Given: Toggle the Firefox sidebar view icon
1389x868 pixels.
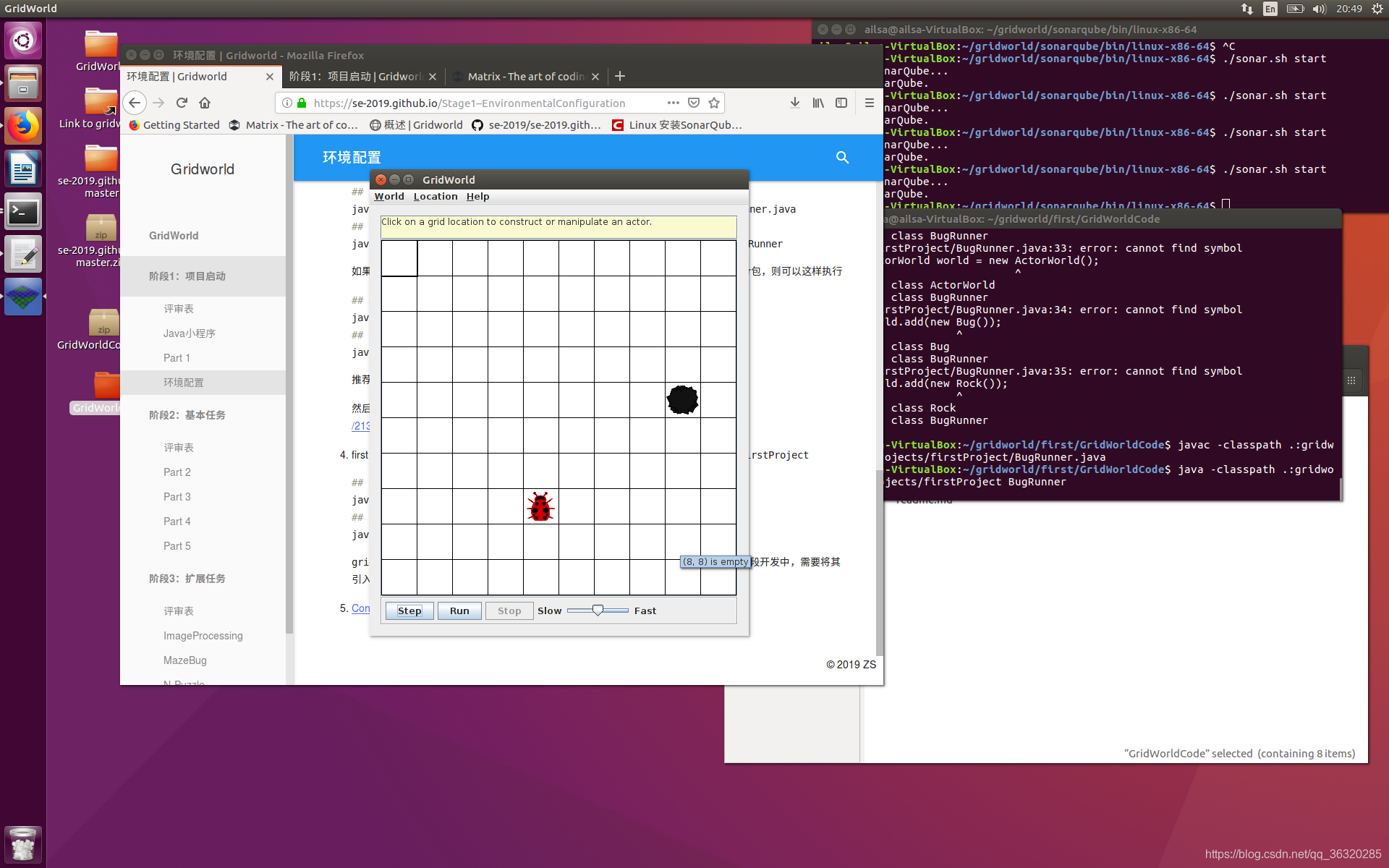Looking at the screenshot, I should (x=841, y=103).
